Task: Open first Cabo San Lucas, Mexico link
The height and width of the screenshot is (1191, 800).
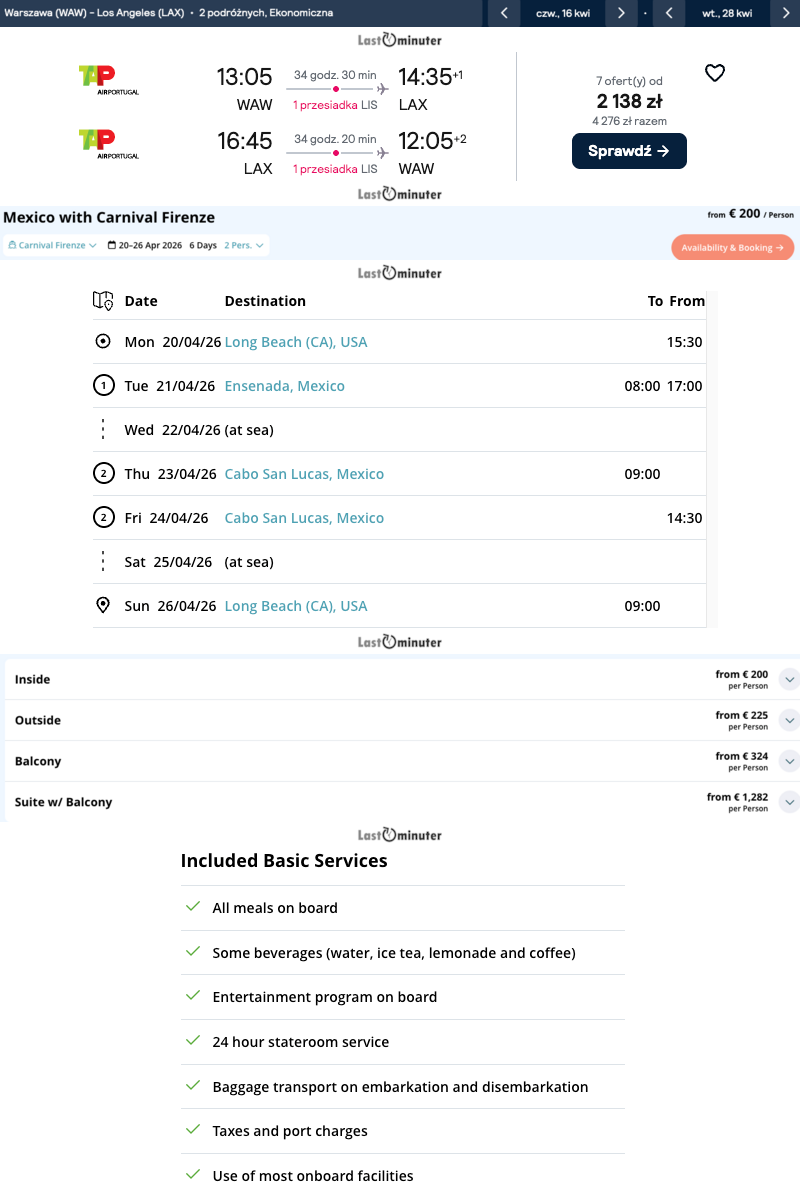Action: [304, 474]
